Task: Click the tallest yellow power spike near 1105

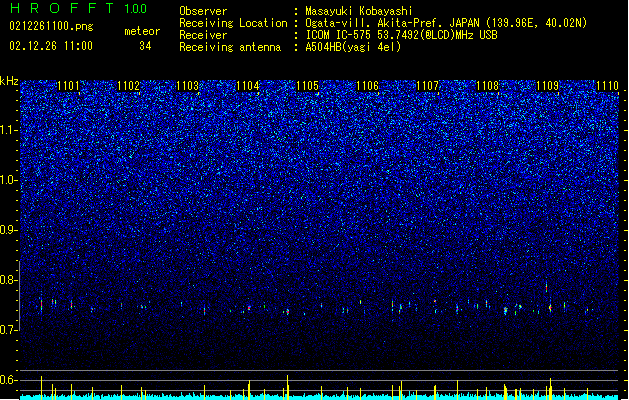Action: coord(288,387)
